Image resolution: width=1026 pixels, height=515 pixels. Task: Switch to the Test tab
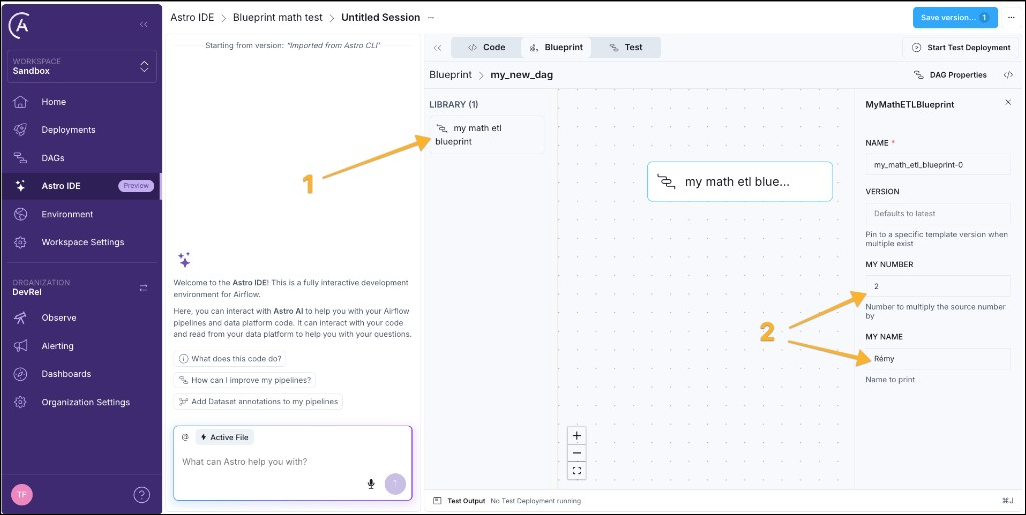point(626,47)
